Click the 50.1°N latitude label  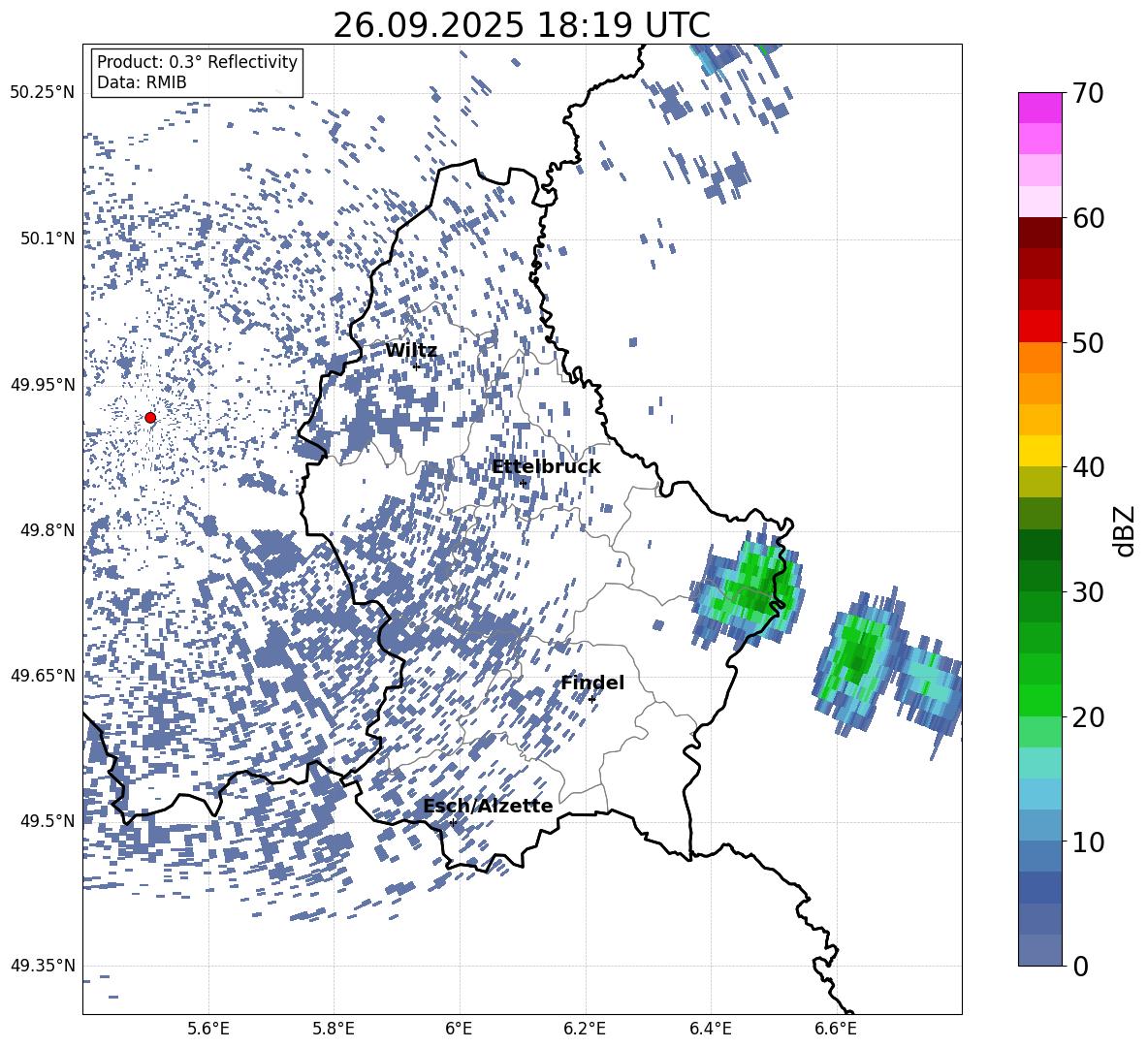[48, 238]
